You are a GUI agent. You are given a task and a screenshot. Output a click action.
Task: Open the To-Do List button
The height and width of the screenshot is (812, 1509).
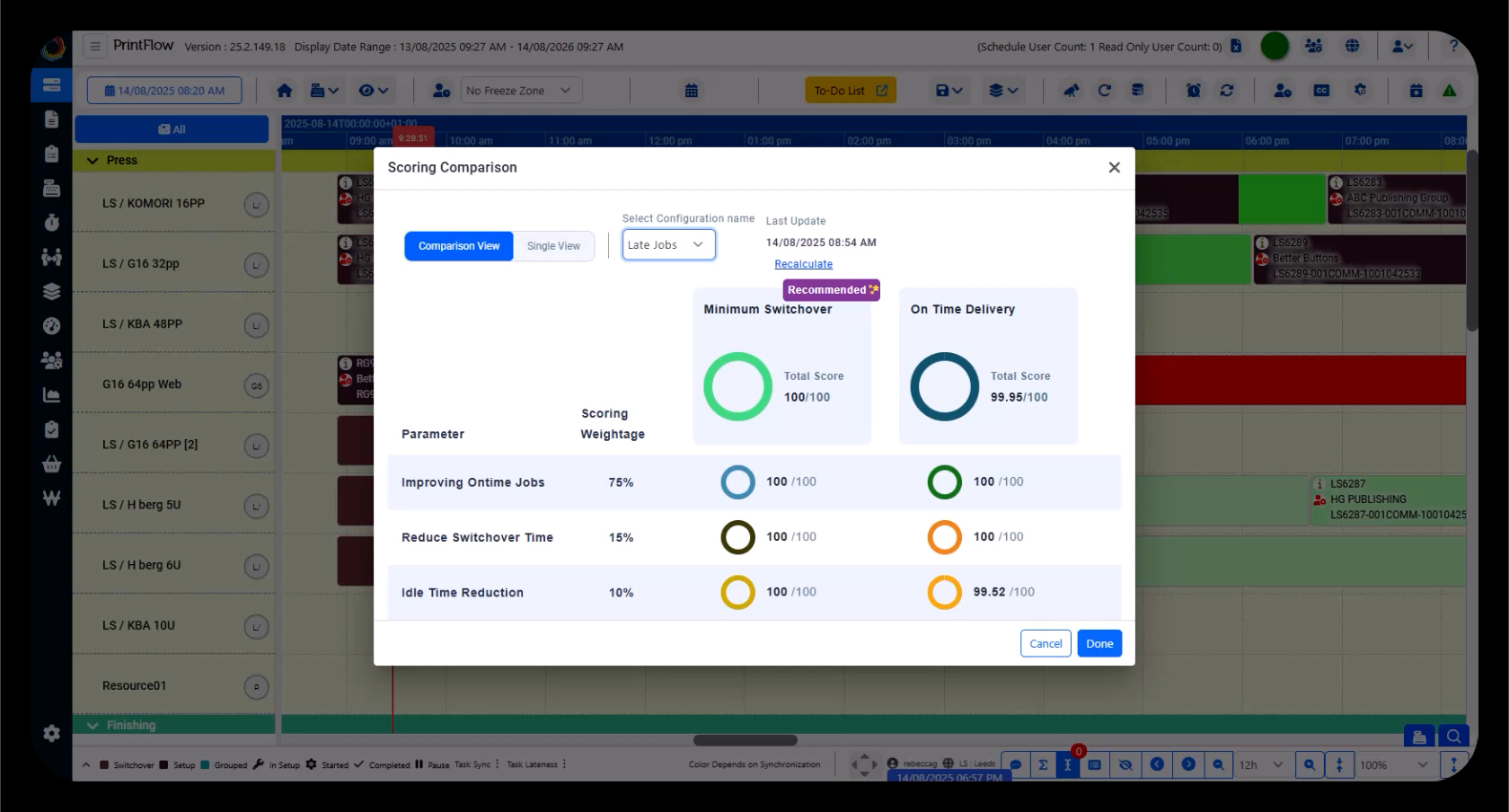point(850,90)
